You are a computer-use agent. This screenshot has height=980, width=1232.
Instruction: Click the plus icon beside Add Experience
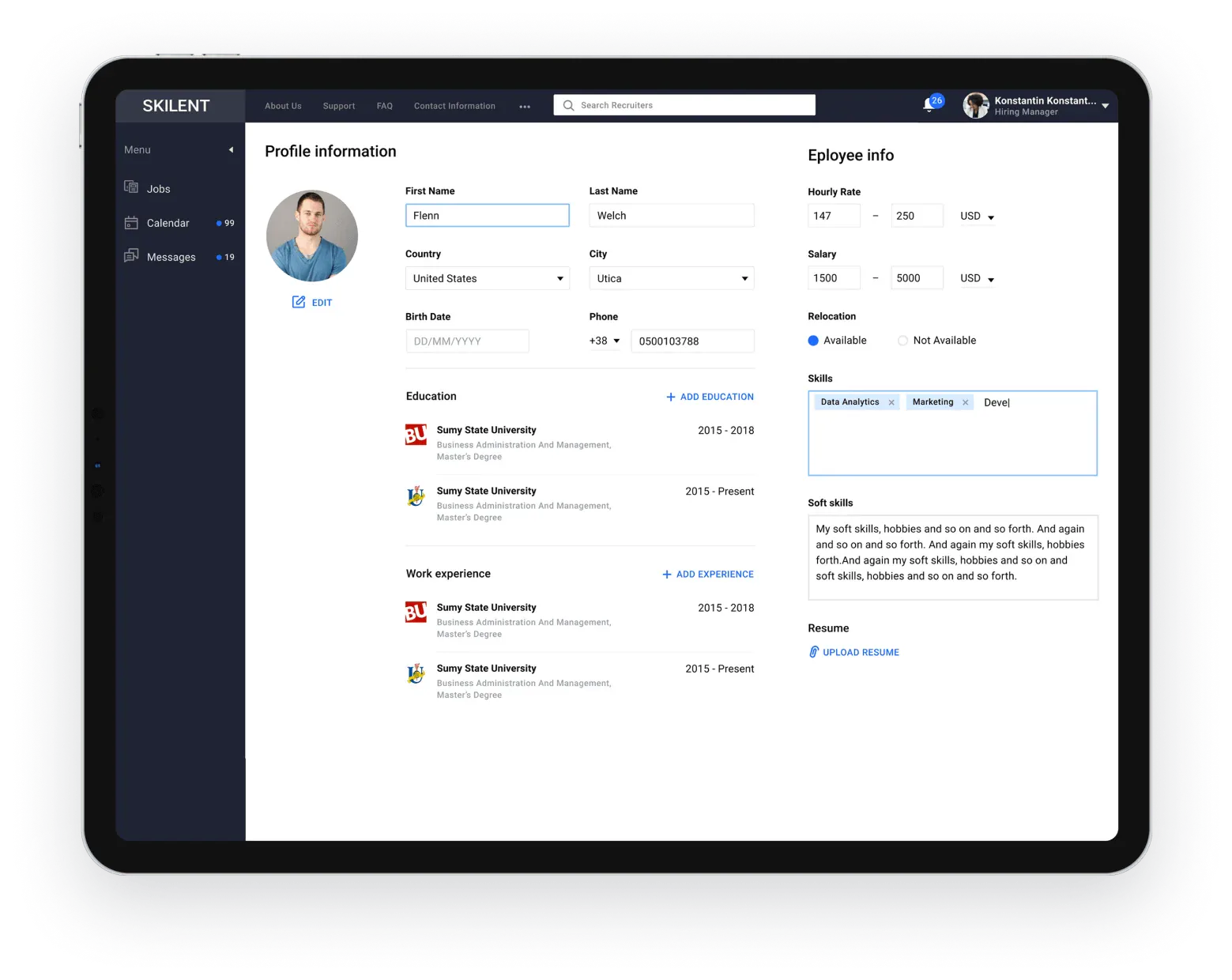click(x=666, y=575)
